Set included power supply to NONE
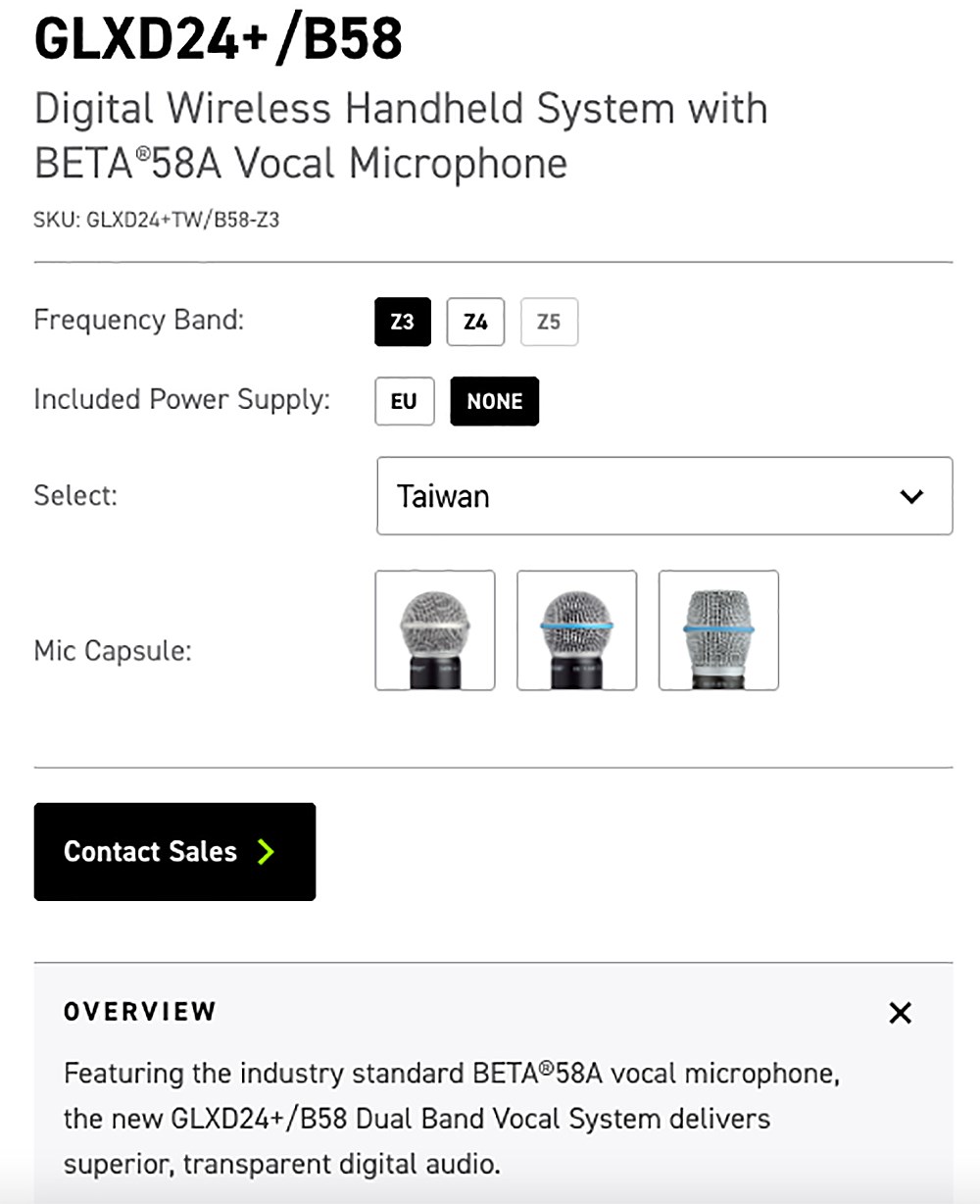This screenshot has width=980, height=1204. (x=495, y=401)
